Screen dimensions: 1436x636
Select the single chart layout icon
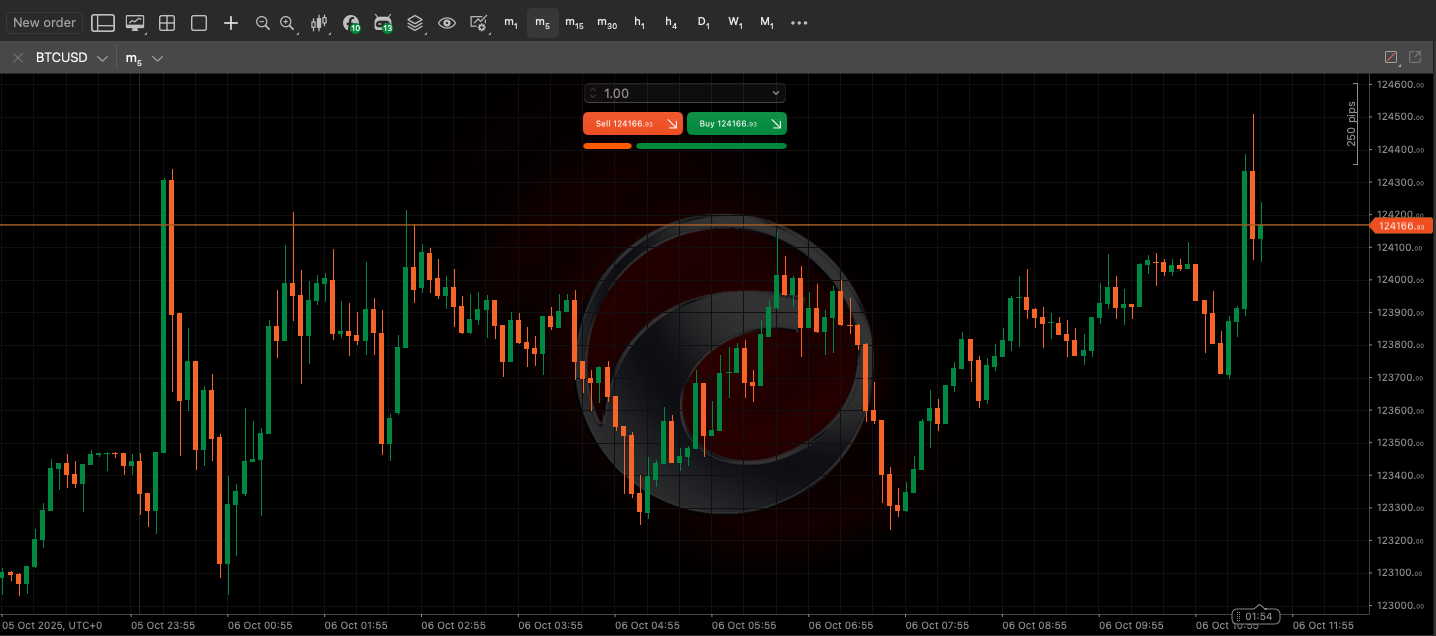(199, 22)
